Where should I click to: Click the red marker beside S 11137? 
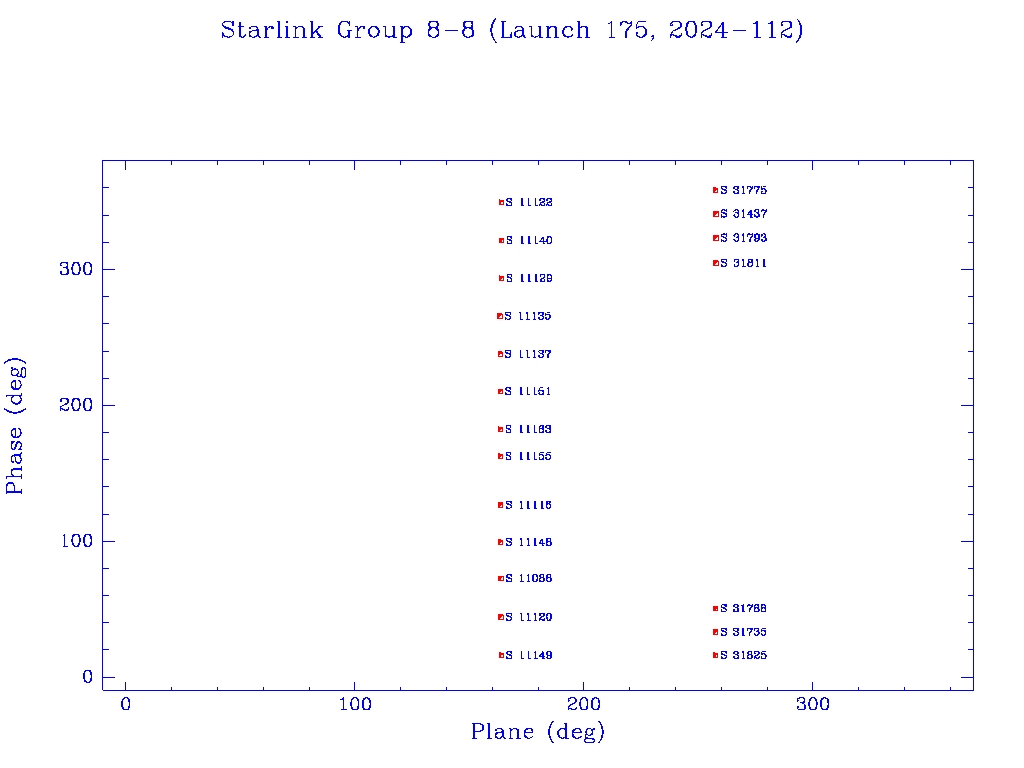tap(500, 354)
